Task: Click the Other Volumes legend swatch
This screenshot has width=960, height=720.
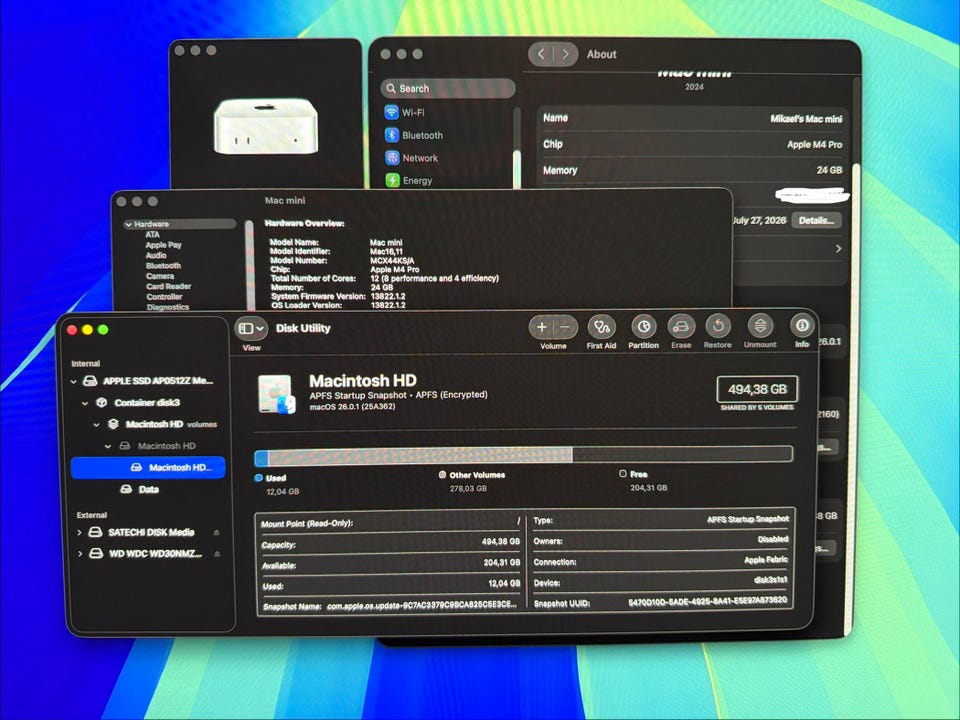Action: tap(442, 474)
